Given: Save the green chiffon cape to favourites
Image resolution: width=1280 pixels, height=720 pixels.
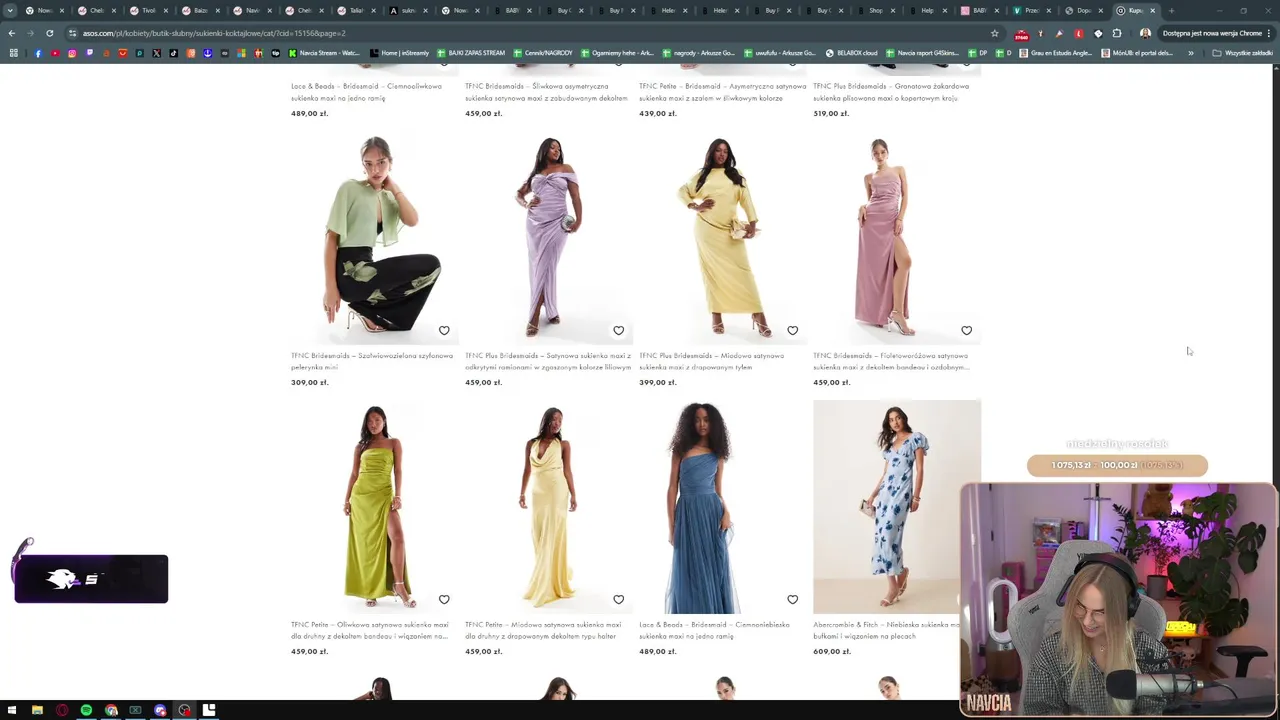Looking at the screenshot, I should 444,330.
